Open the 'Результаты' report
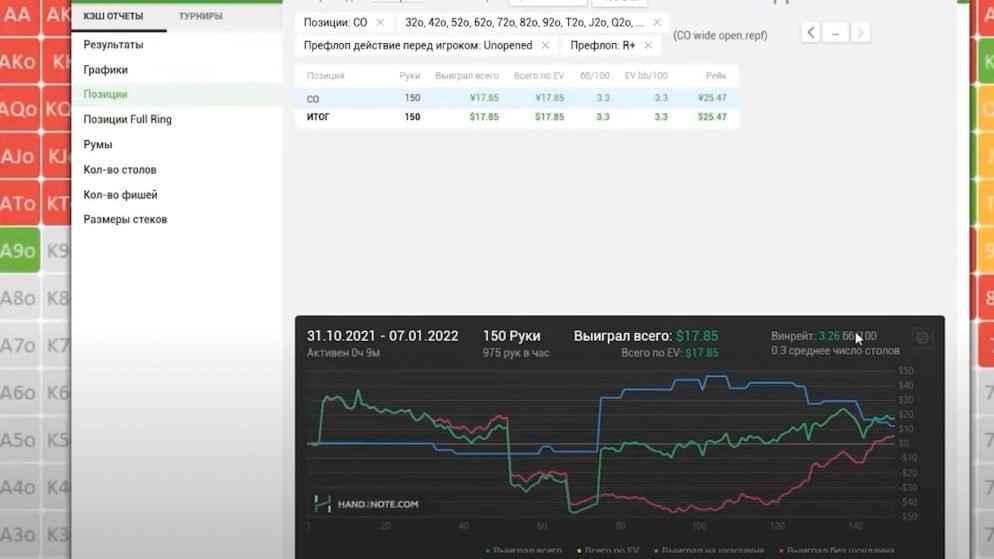Screen dimensions: 994x559 (113, 45)
